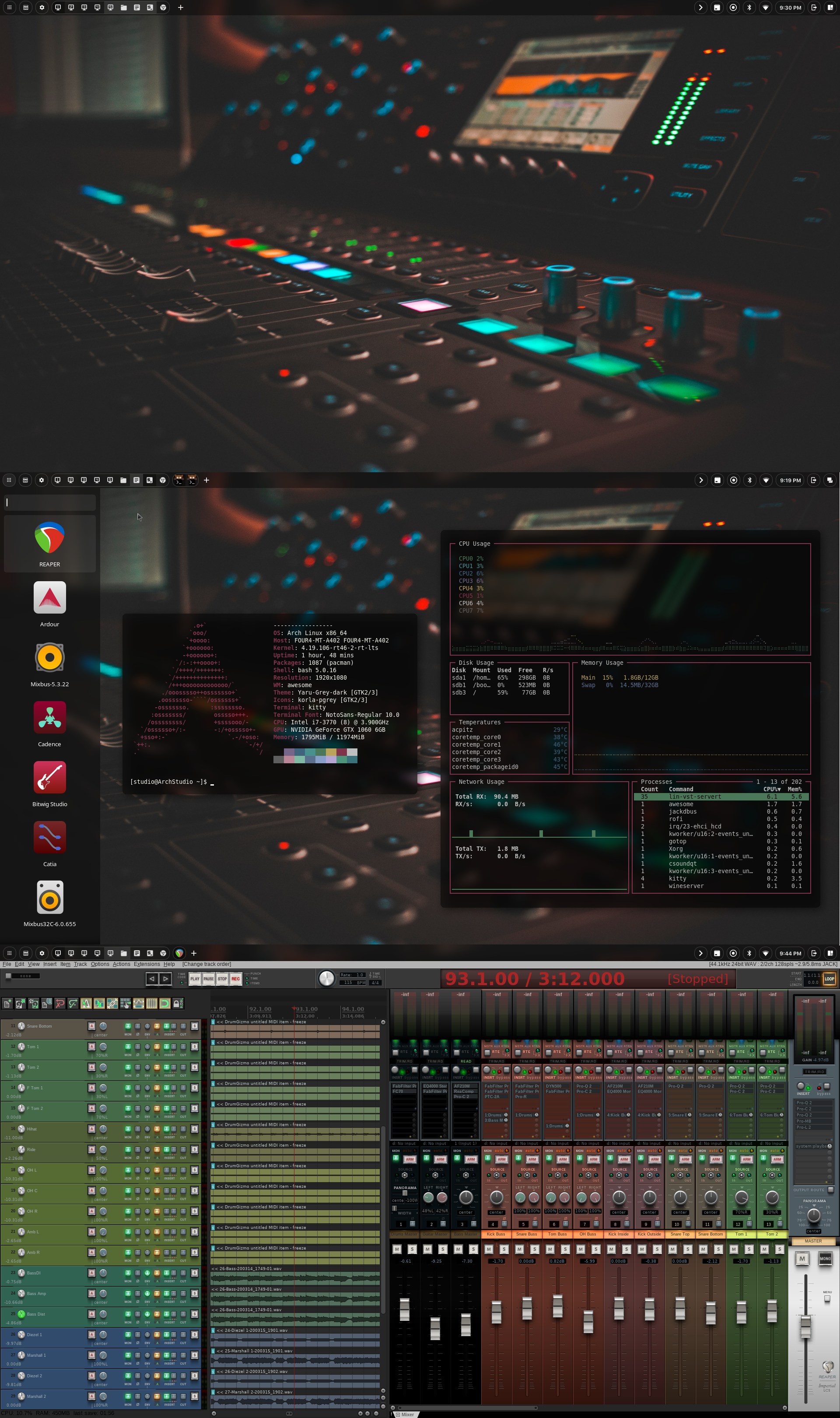The width and height of the screenshot is (840, 1418).
Task: Open Cadence from the launcher list
Action: click(50, 723)
